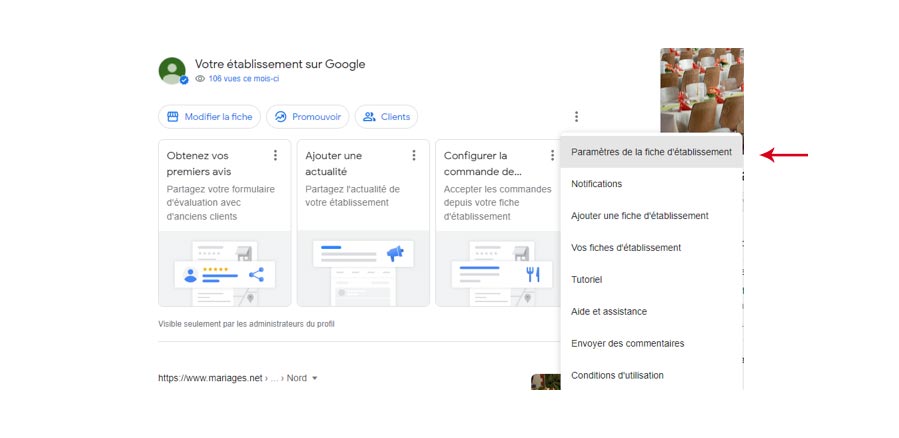Screen dimensions: 899x438
Task: Open the "Clients" button
Action: 386,117
